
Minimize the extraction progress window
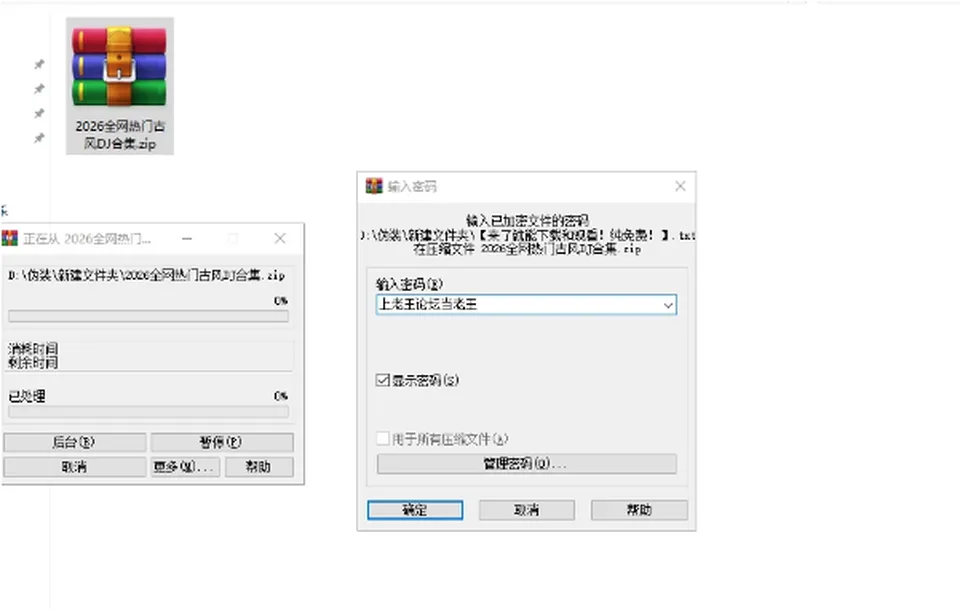[187, 238]
